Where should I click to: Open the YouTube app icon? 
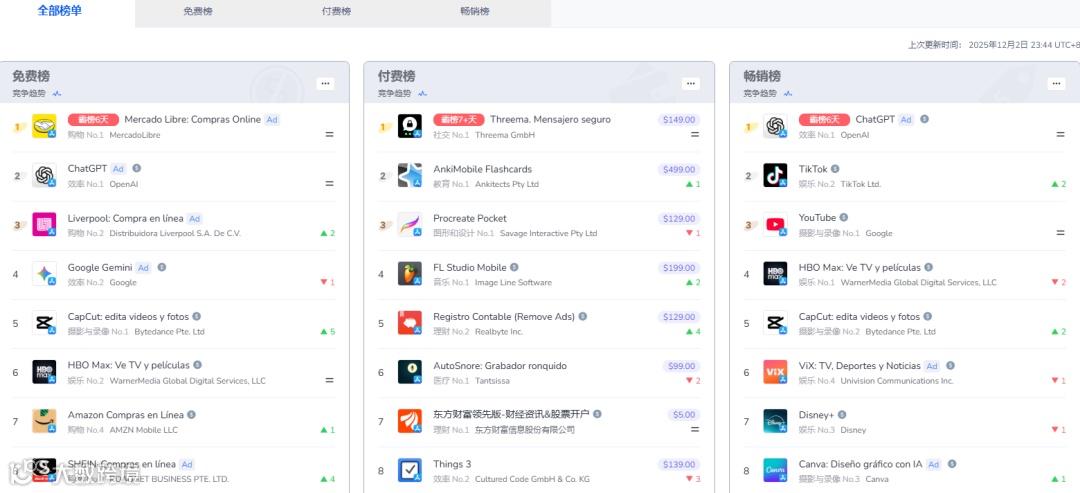point(776,224)
